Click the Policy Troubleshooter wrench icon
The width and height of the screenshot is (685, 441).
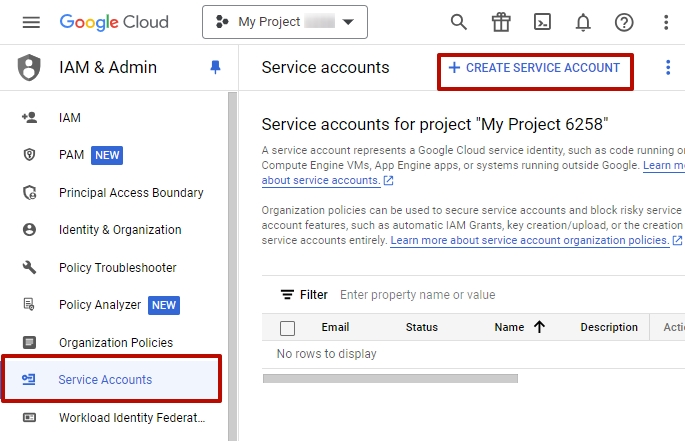29,267
